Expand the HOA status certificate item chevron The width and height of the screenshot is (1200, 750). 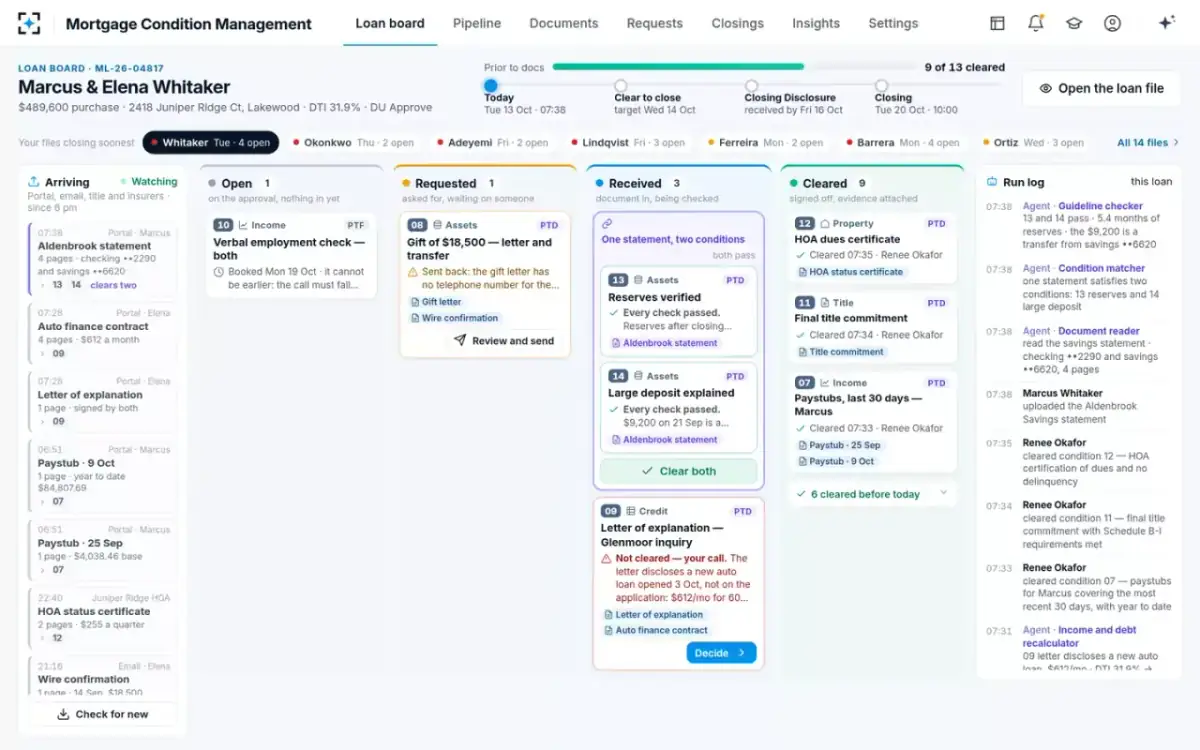click(x=43, y=638)
